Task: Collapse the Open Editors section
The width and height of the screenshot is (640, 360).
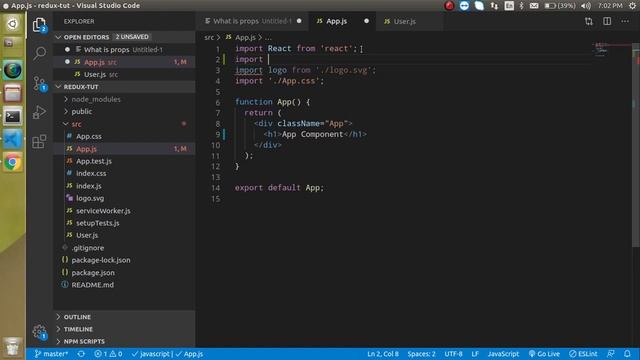Action: pyautogui.click(x=124, y=37)
